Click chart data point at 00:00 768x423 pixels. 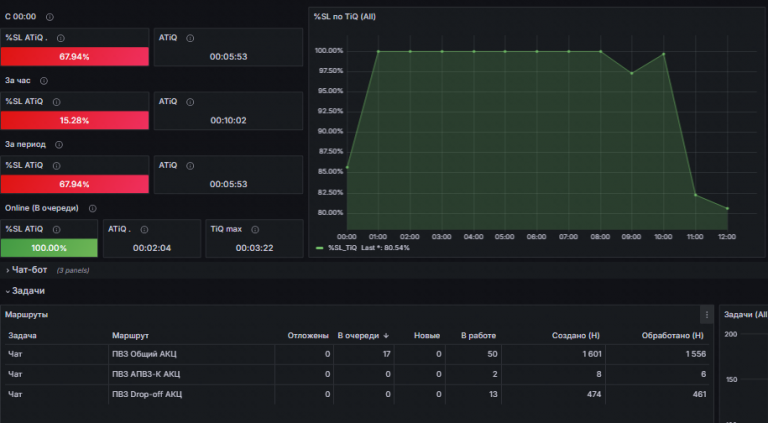pos(347,167)
